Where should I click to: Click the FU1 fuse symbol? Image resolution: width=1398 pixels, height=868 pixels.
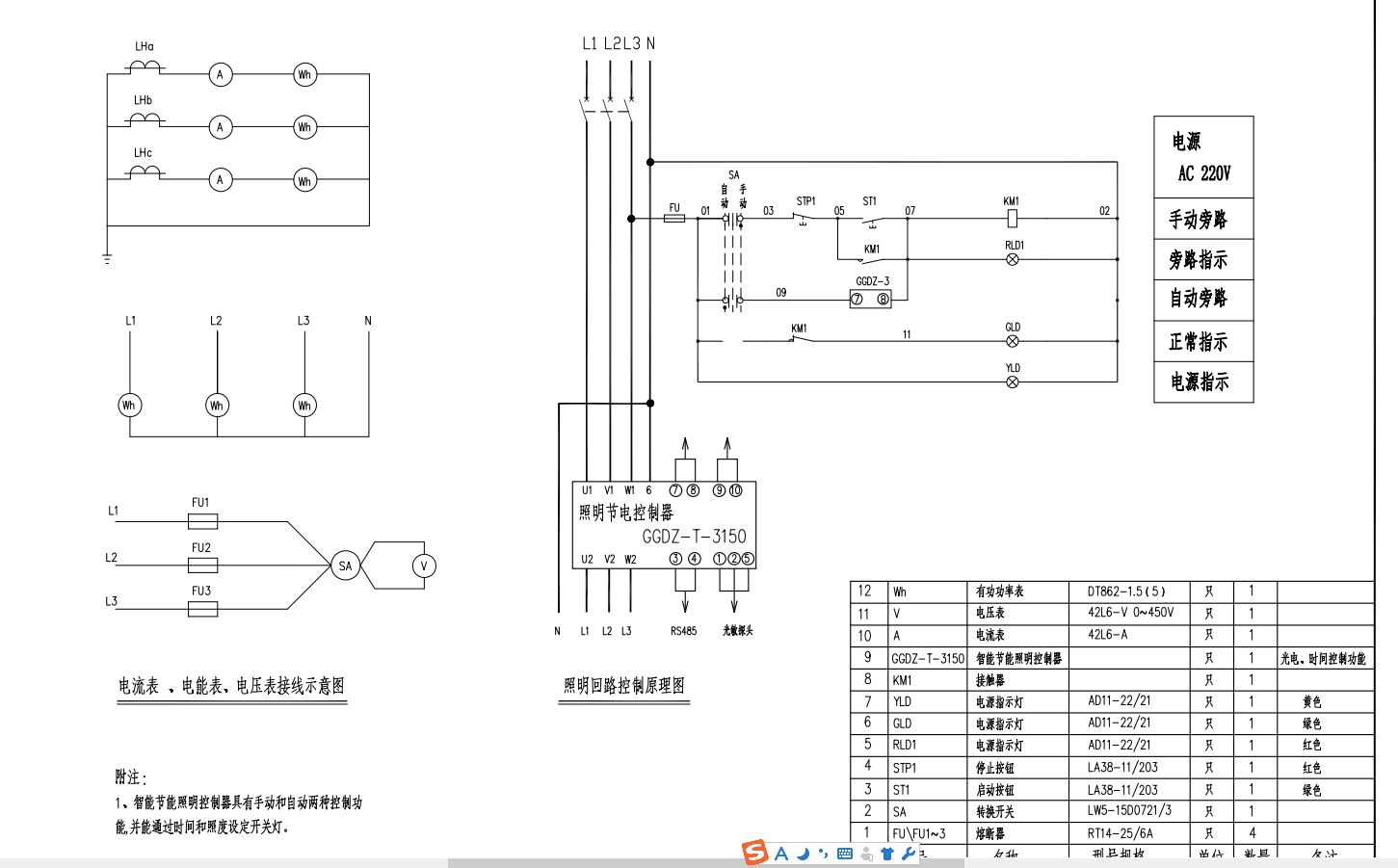pyautogui.click(x=202, y=521)
